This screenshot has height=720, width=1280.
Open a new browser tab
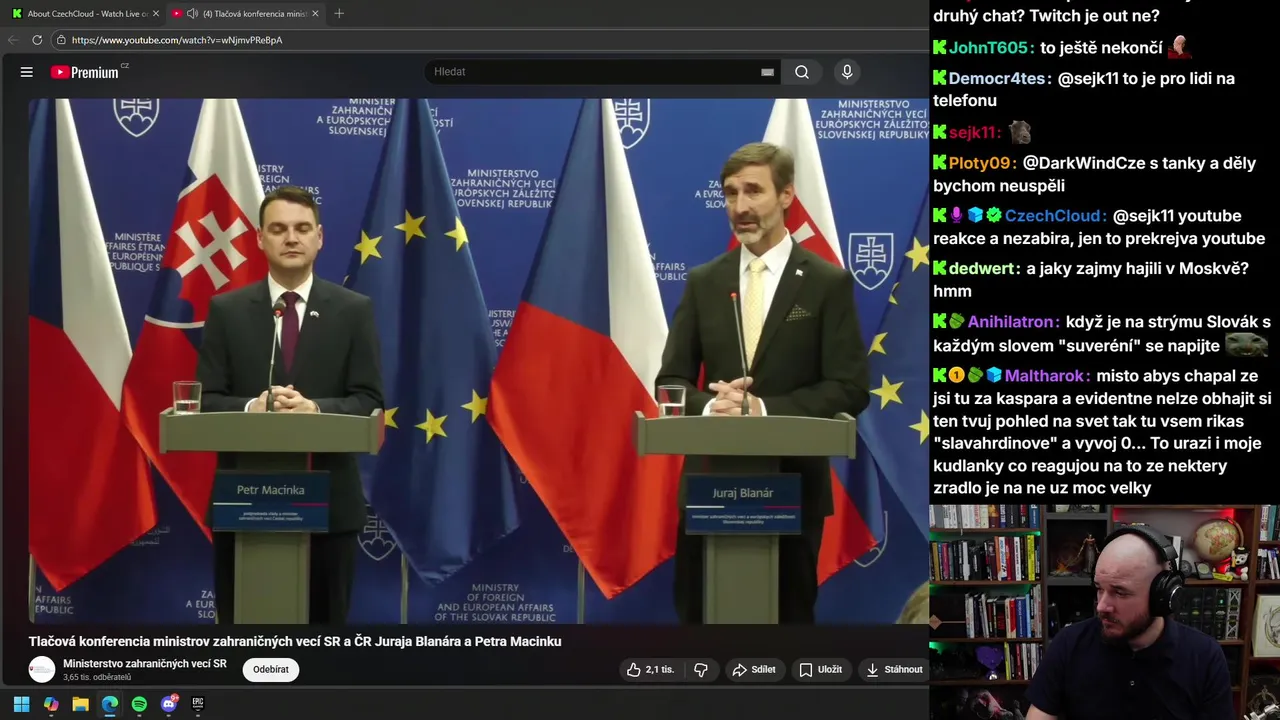[x=339, y=14]
